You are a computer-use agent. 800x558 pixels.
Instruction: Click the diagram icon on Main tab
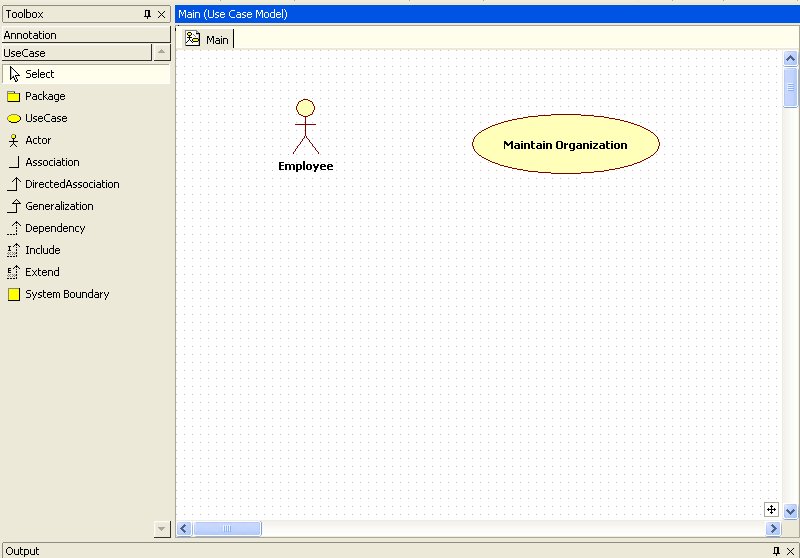tap(192, 38)
